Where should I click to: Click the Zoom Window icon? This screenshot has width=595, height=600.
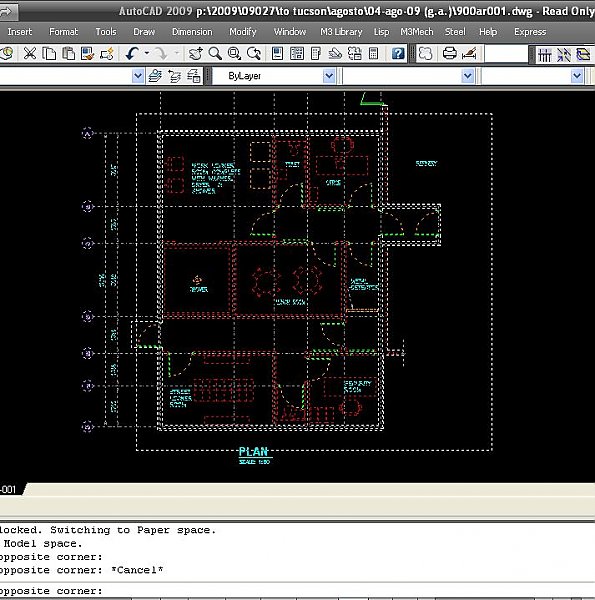point(234,54)
